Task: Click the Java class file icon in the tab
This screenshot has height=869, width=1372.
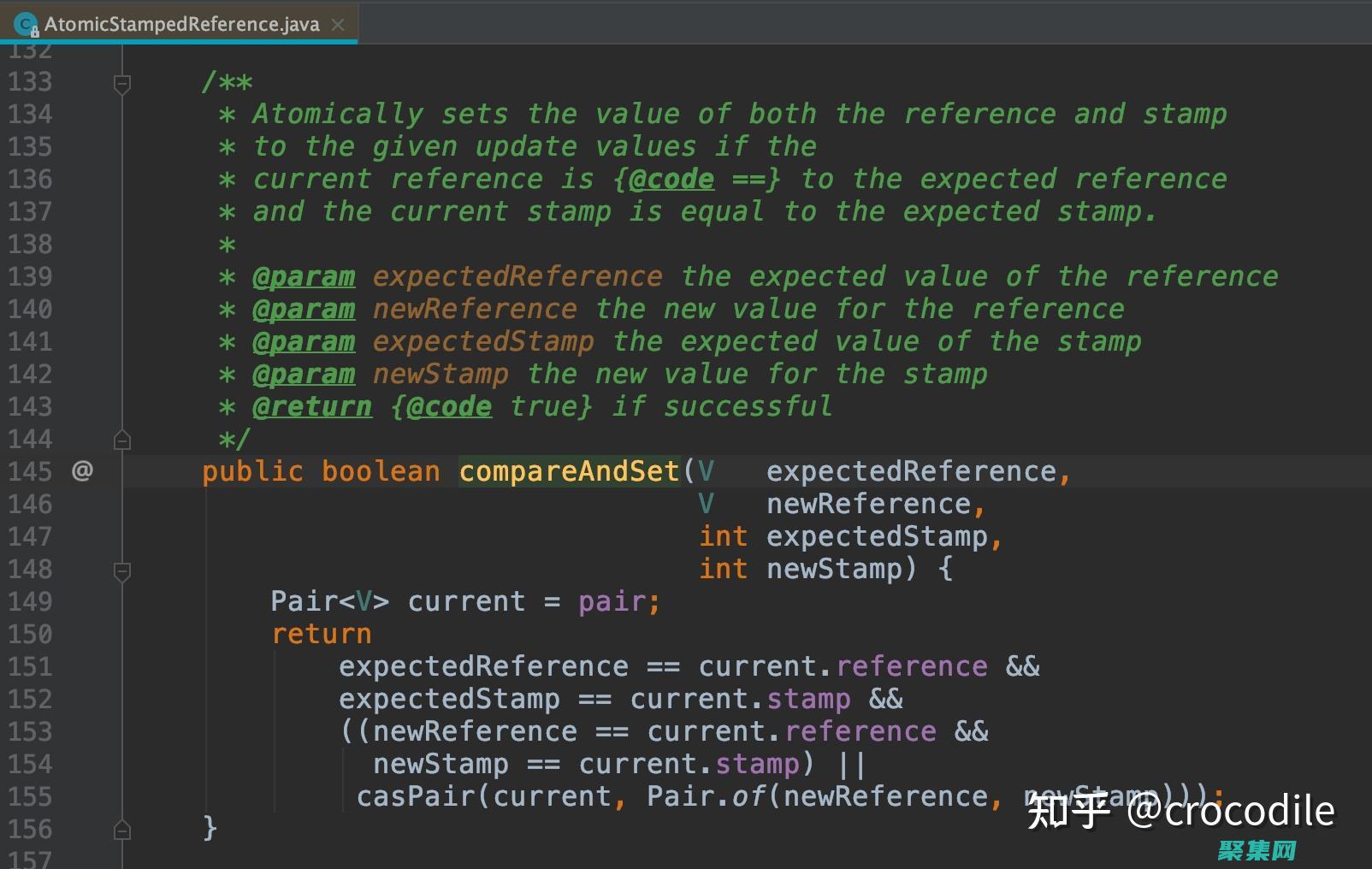Action: click(26, 24)
